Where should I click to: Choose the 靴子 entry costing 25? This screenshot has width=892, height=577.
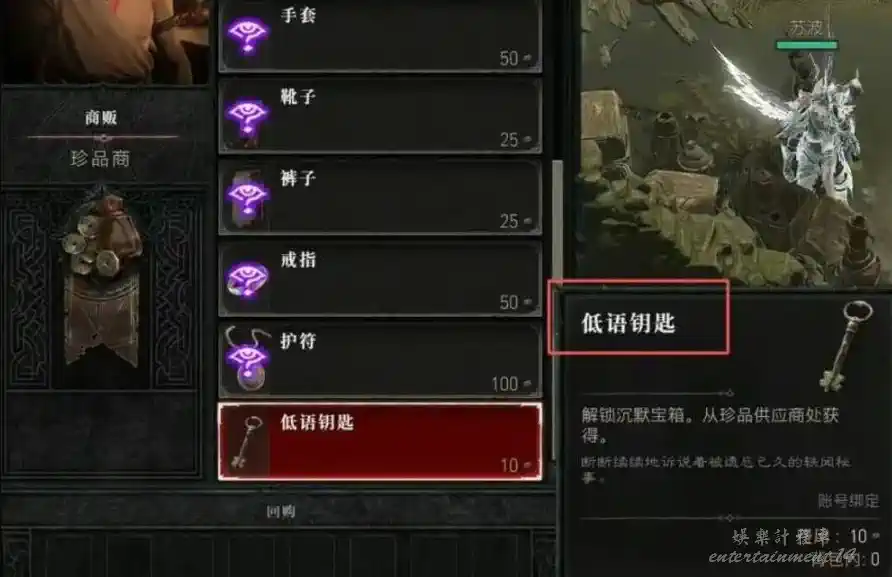(380, 117)
